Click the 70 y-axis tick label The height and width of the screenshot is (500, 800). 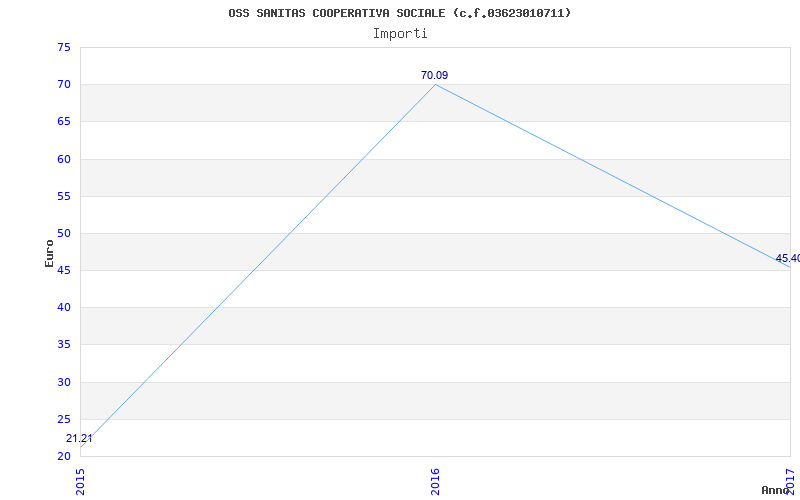tap(64, 85)
